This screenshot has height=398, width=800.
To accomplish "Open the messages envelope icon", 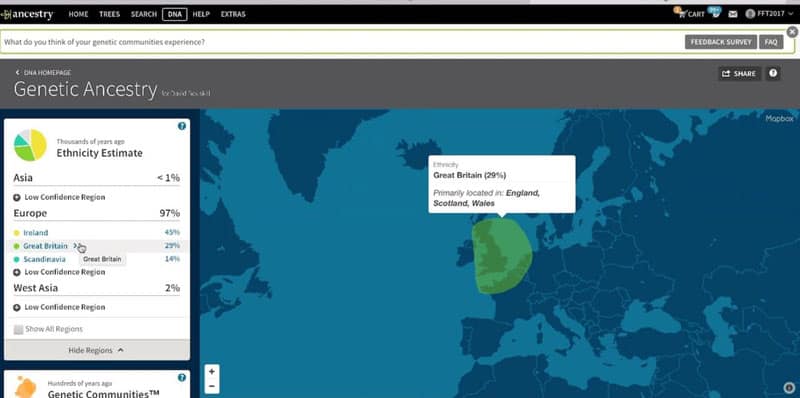I will click(x=733, y=14).
